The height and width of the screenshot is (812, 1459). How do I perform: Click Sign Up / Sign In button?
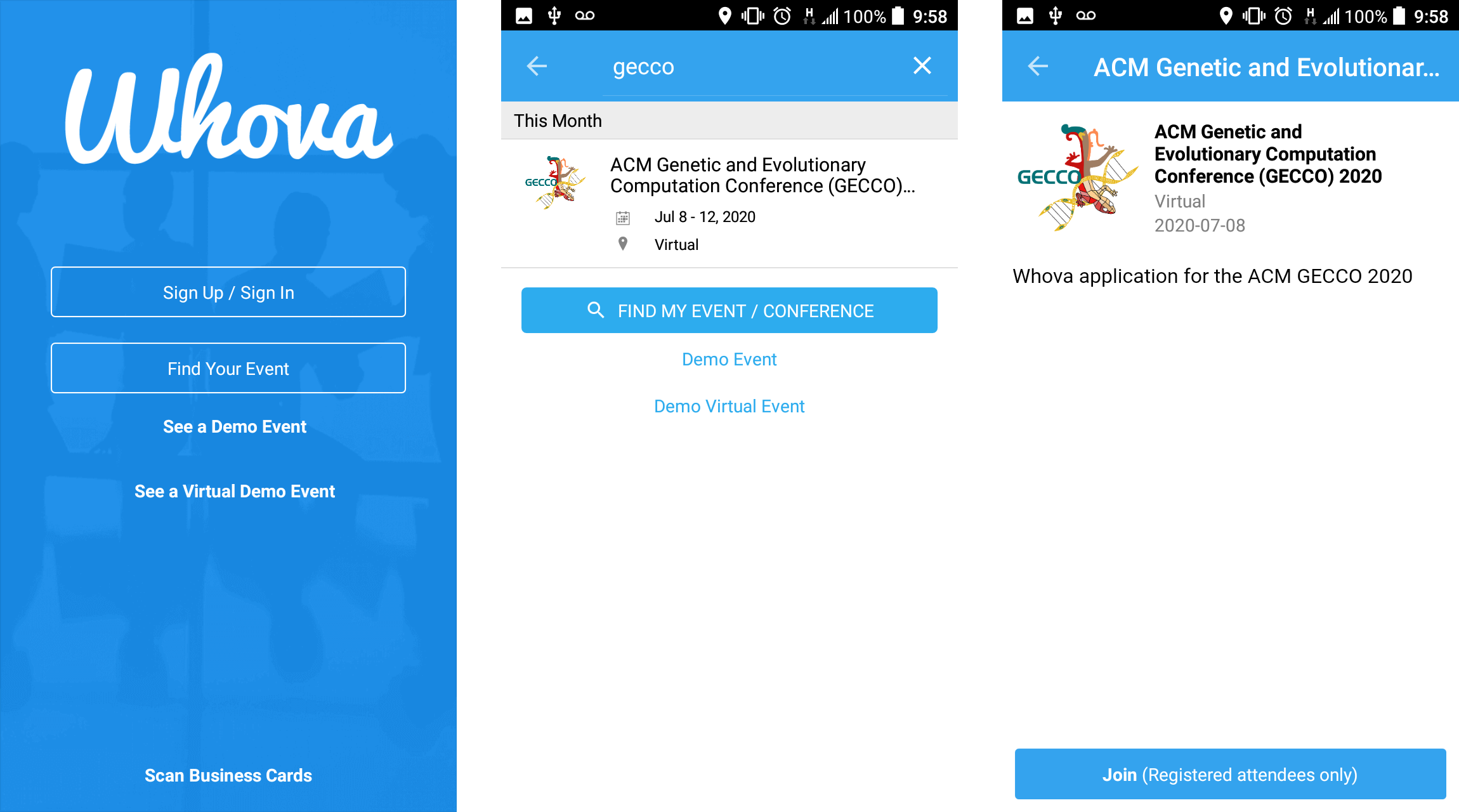pos(228,293)
